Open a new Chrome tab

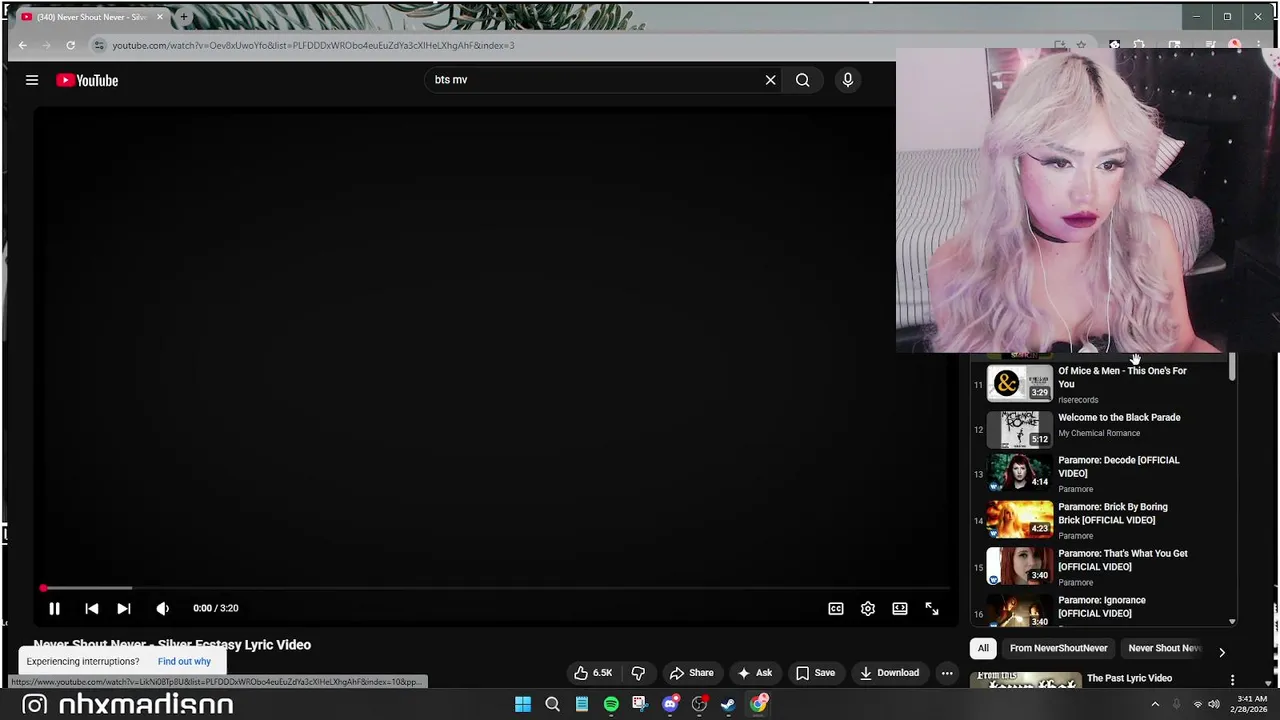point(184,17)
